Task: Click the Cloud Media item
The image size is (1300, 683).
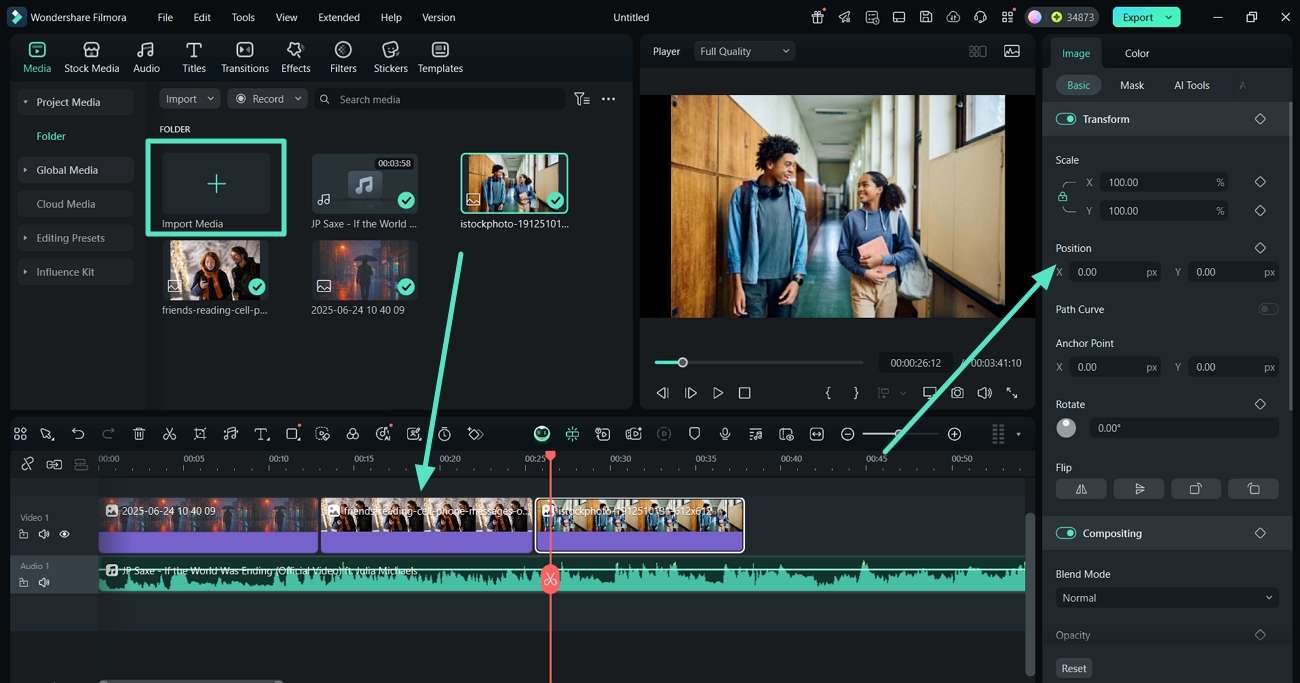Action: click(76, 204)
